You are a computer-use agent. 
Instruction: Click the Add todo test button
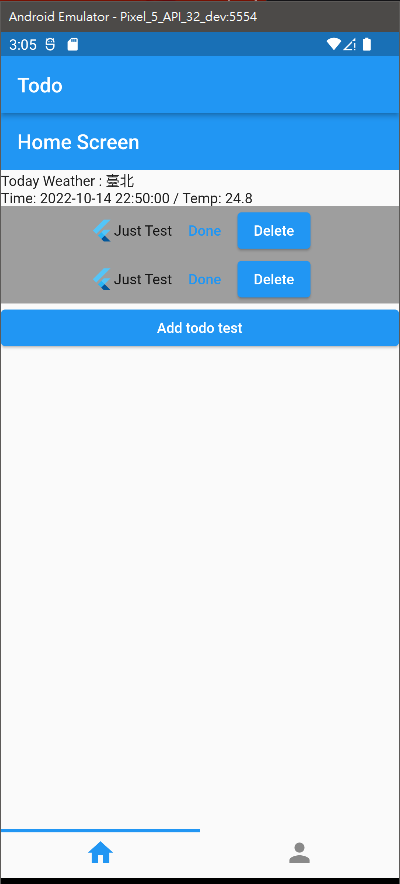click(200, 328)
